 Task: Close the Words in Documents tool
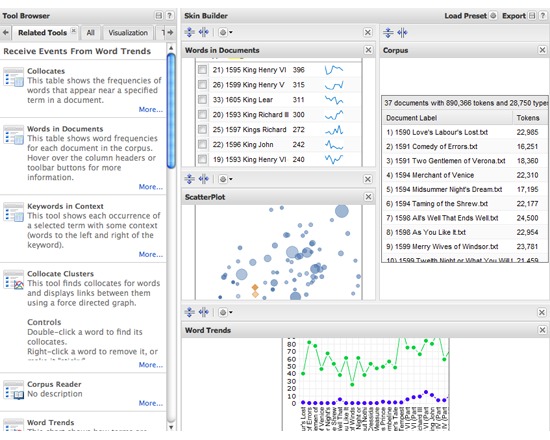[368, 50]
